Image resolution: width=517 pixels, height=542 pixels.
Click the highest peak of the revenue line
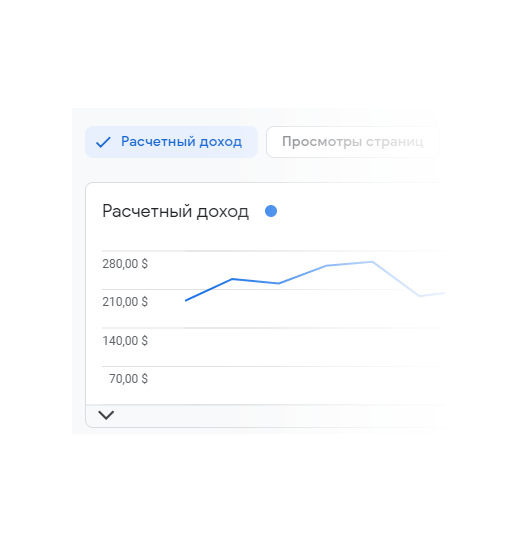[x=373, y=262]
